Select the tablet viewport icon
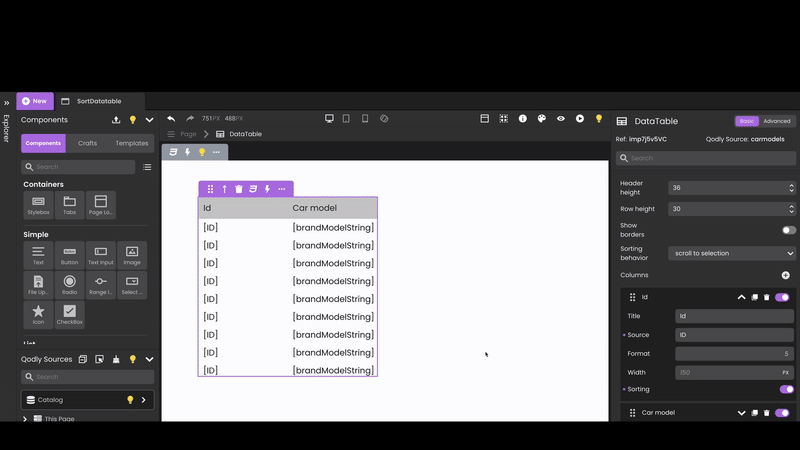Viewport: 800px width, 450px height. click(x=346, y=119)
